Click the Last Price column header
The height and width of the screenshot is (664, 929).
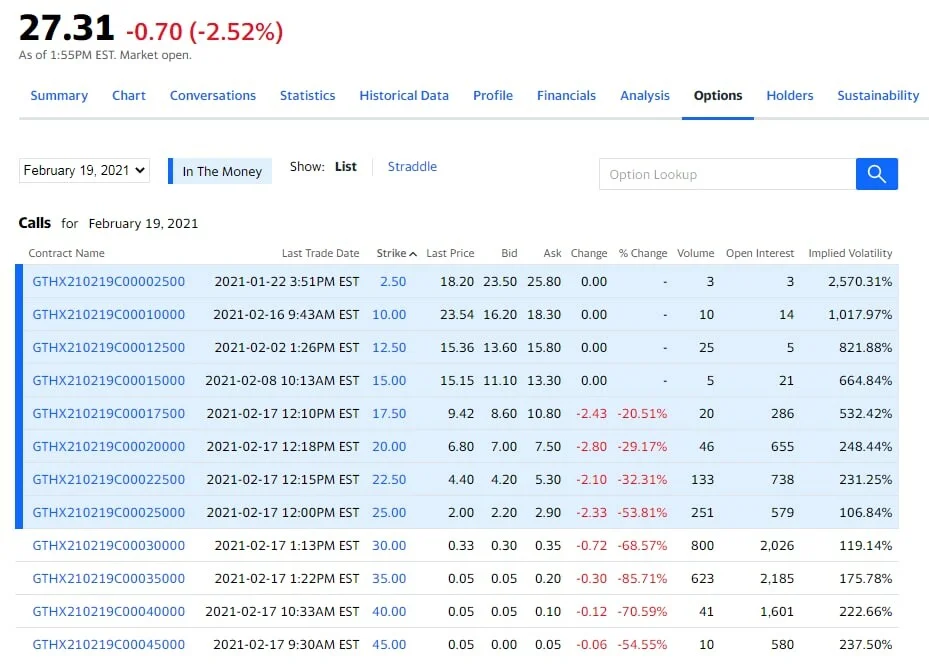tap(450, 253)
